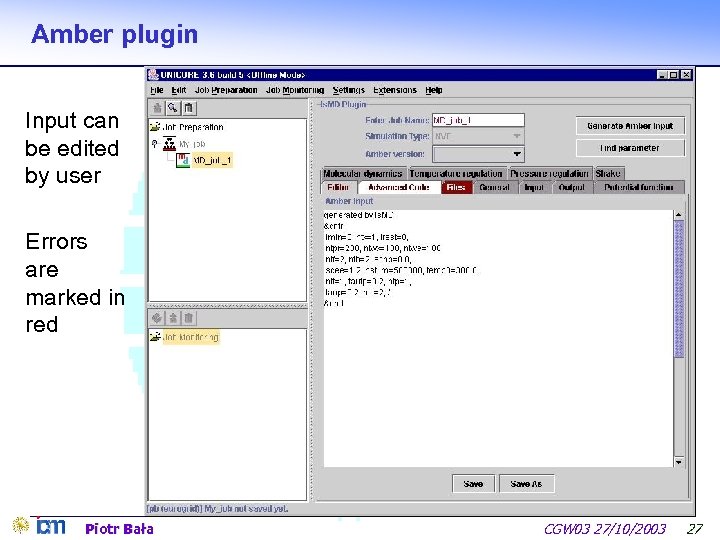Click the magnifier icon in Job Preparation toolbar
The image size is (720, 540).
pyautogui.click(x=173, y=108)
